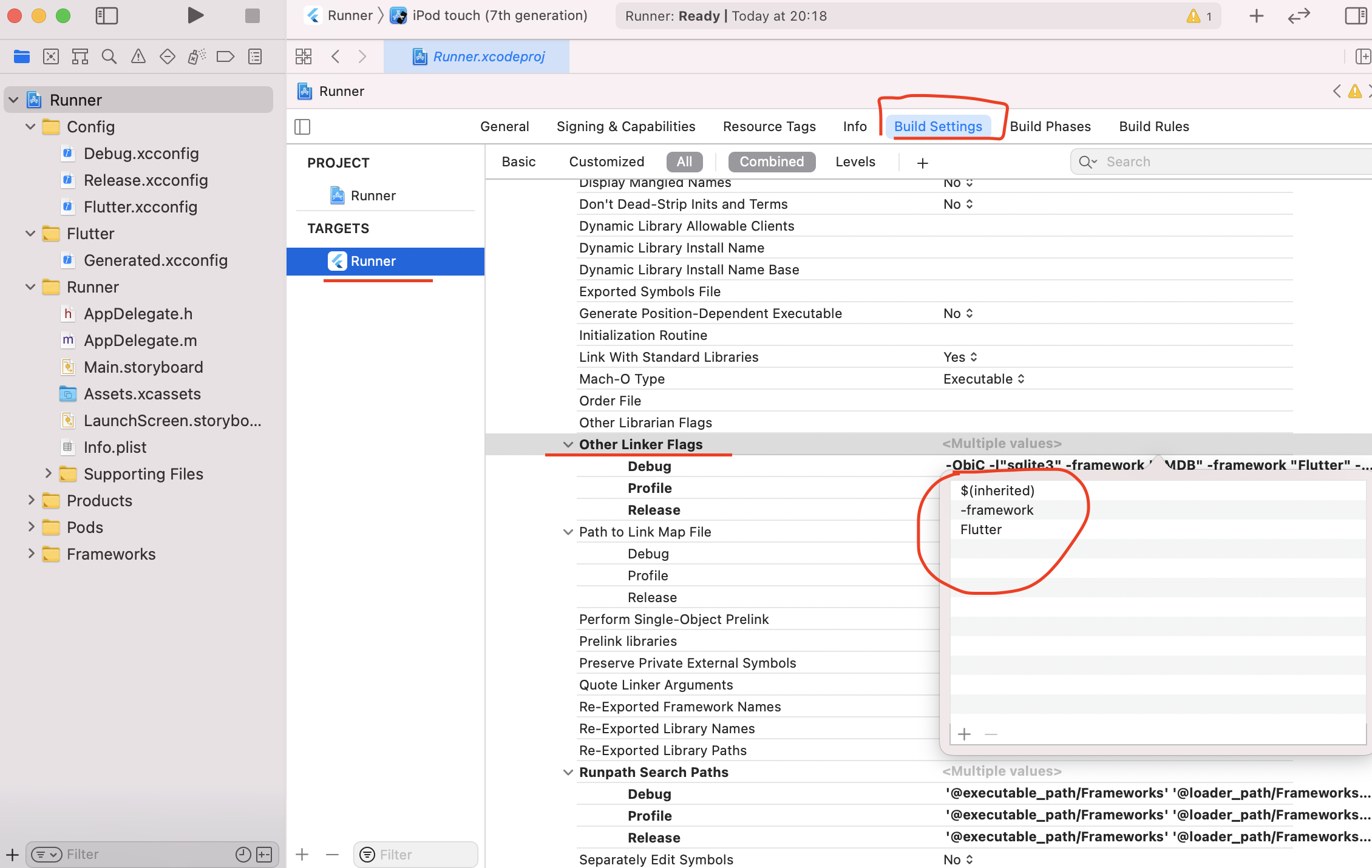Open the Mach-O Type Executable dropdown

point(983,379)
